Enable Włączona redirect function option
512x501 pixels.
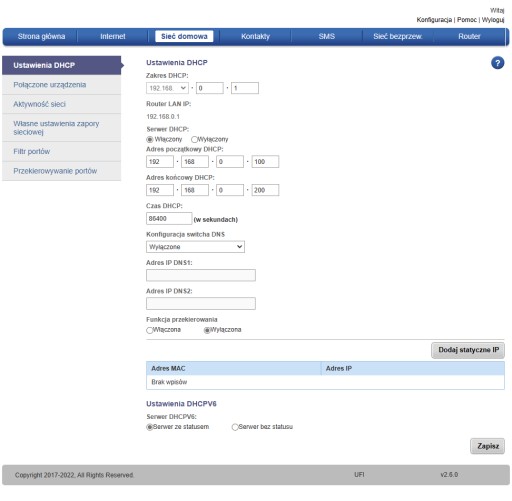149,330
